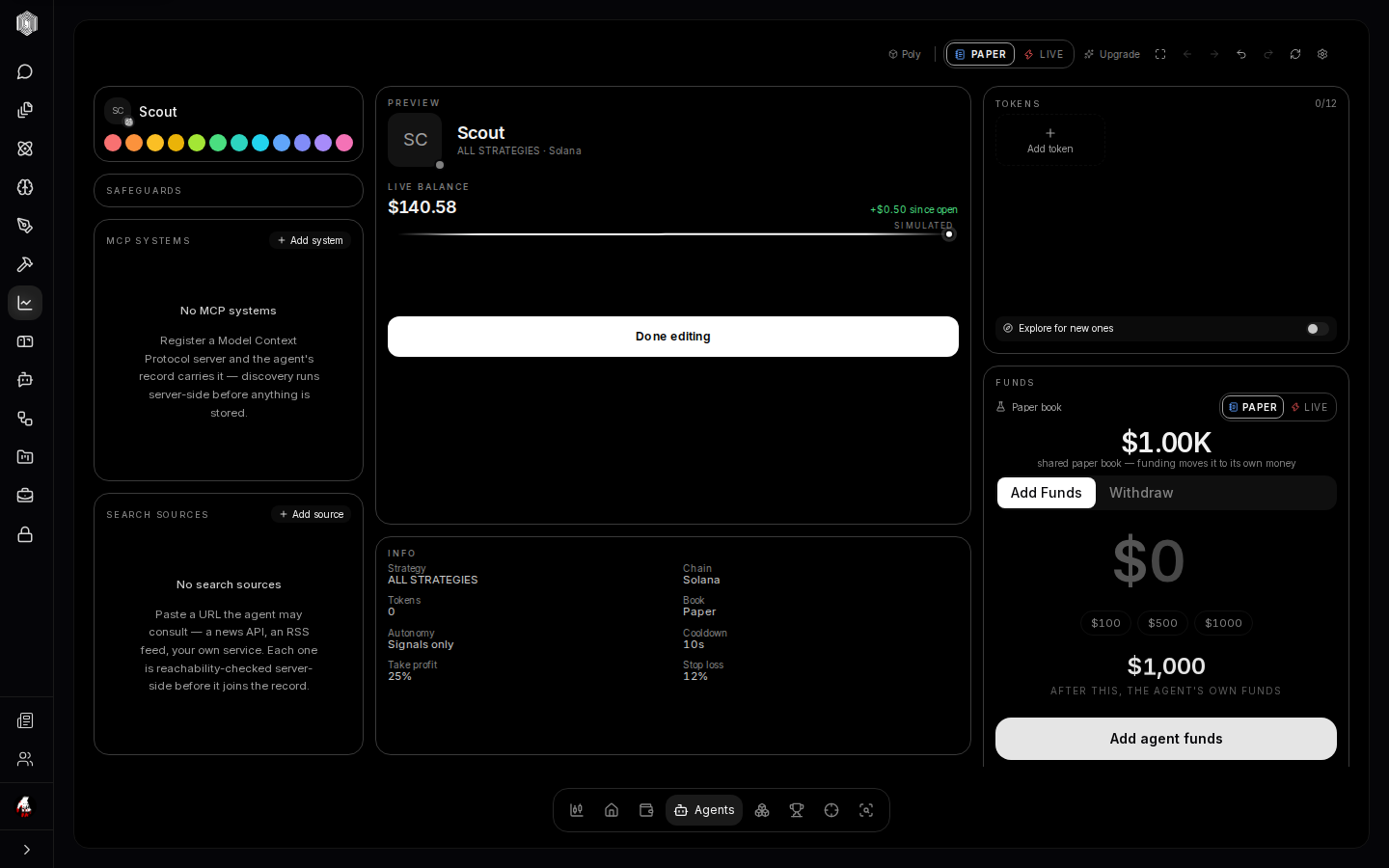Click the undo arrow in top toolbar
Viewport: 1389px width, 868px height.
[1241, 54]
